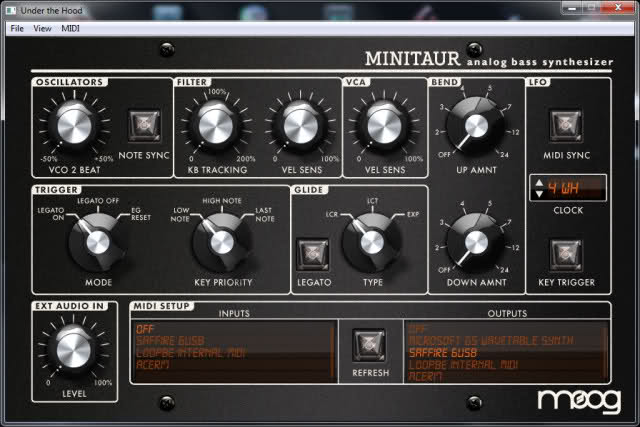The width and height of the screenshot is (640, 427).
Task: Click the EG RESET mode label
Action: point(141,214)
